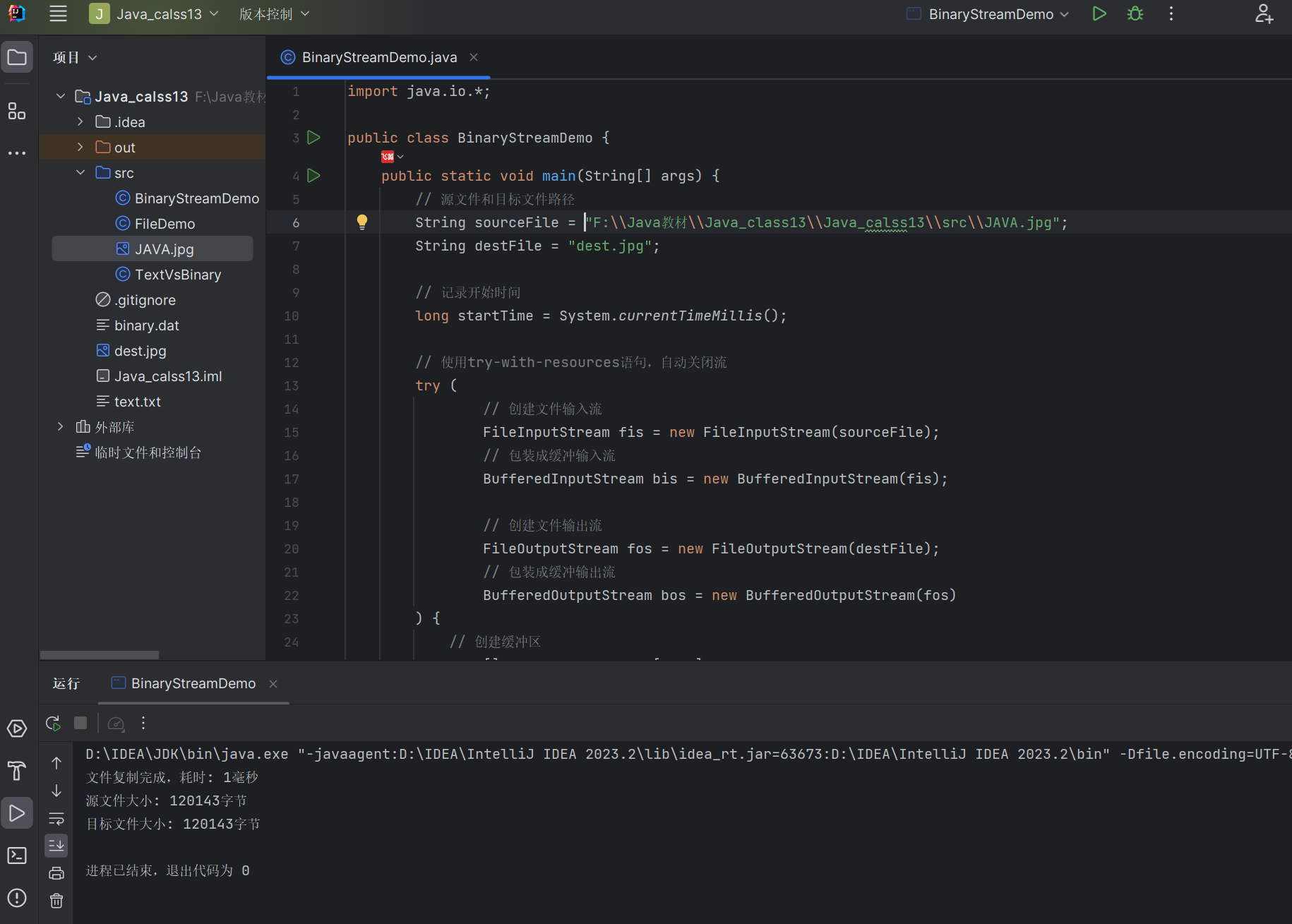This screenshot has height=924, width=1292.
Task: Clear console output using the trash icon
Action: pos(56,901)
